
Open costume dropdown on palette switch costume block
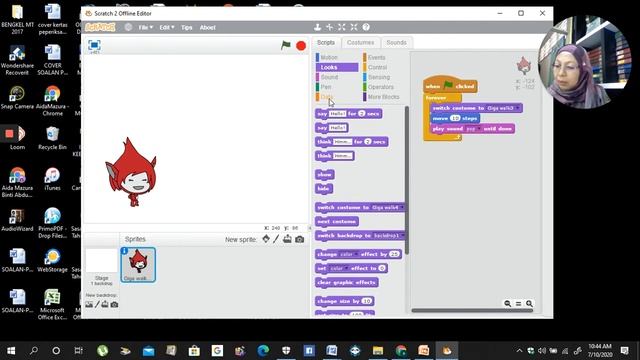click(402, 208)
